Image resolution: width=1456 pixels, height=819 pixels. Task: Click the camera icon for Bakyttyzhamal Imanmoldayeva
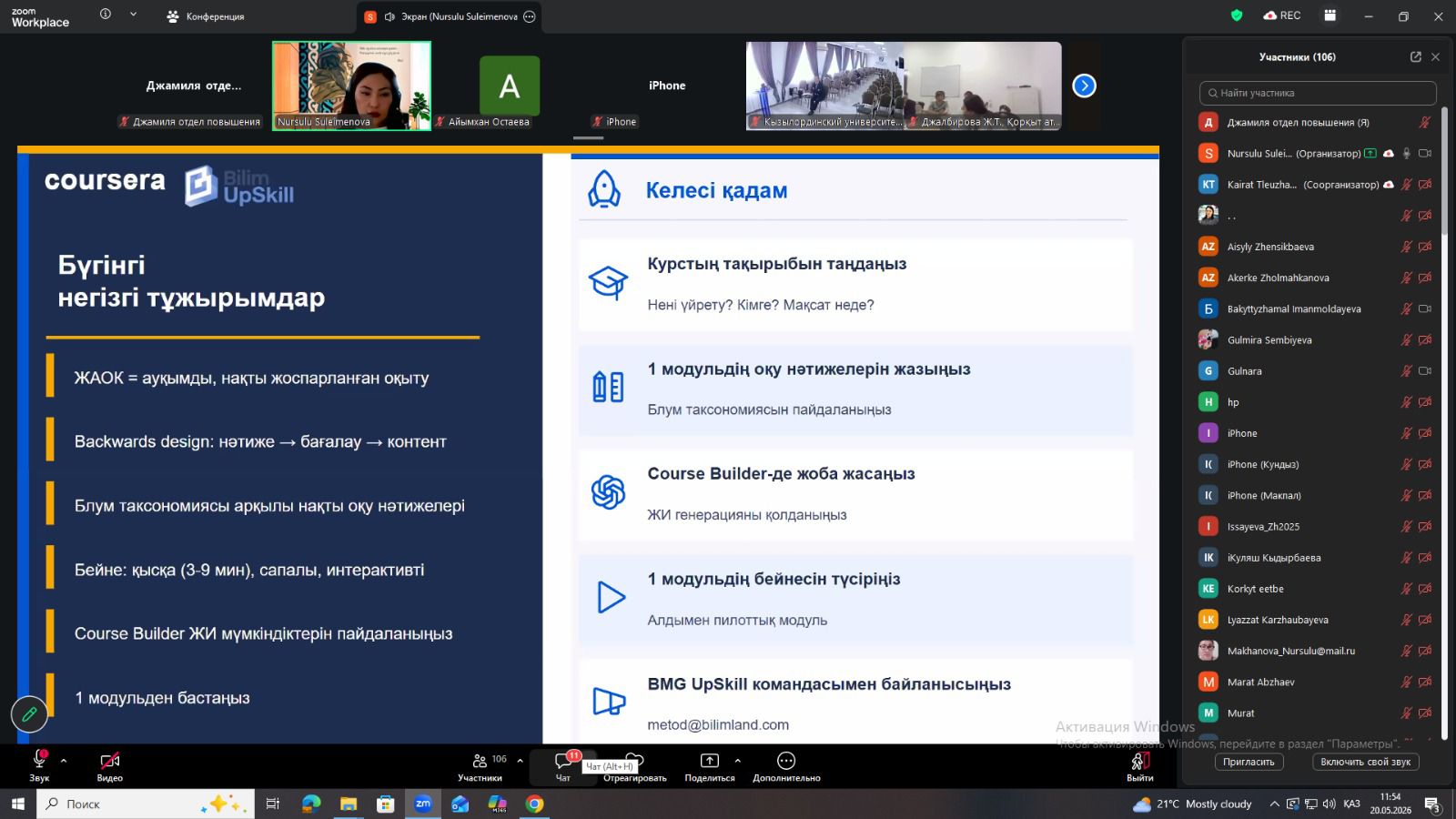(1425, 308)
